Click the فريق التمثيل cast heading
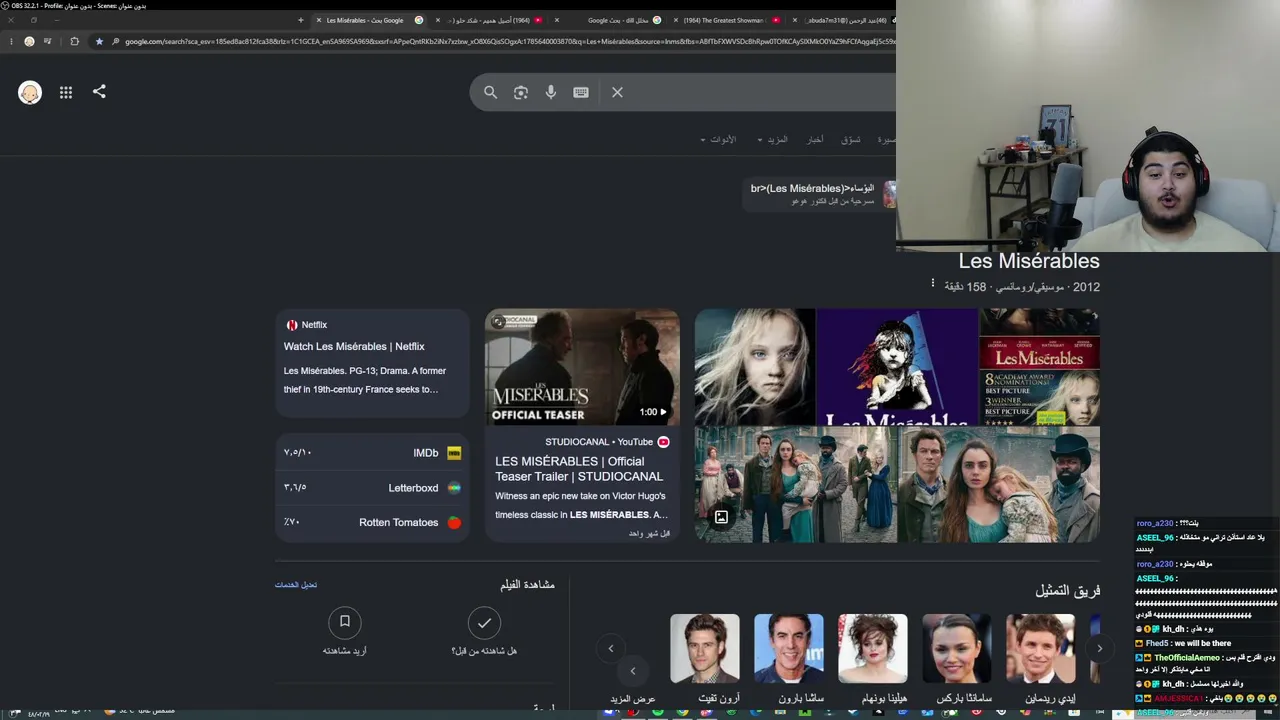The image size is (1280, 720). 1068,591
